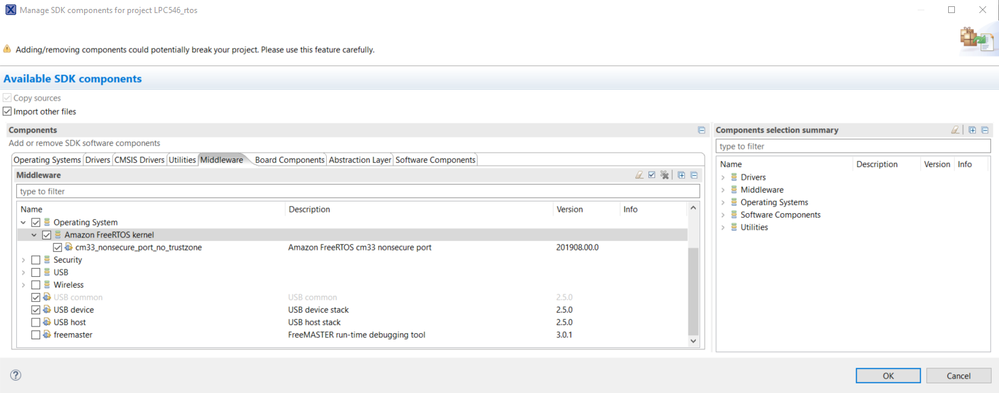Uncheck the Operating System checkbox
The height and width of the screenshot is (393, 999).
(x=36, y=223)
